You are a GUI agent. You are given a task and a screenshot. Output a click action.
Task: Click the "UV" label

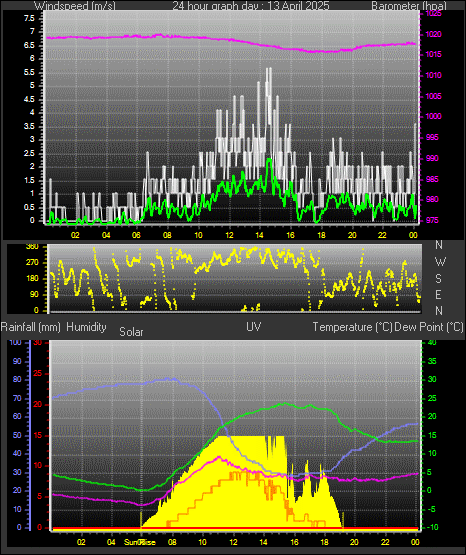(x=254, y=327)
